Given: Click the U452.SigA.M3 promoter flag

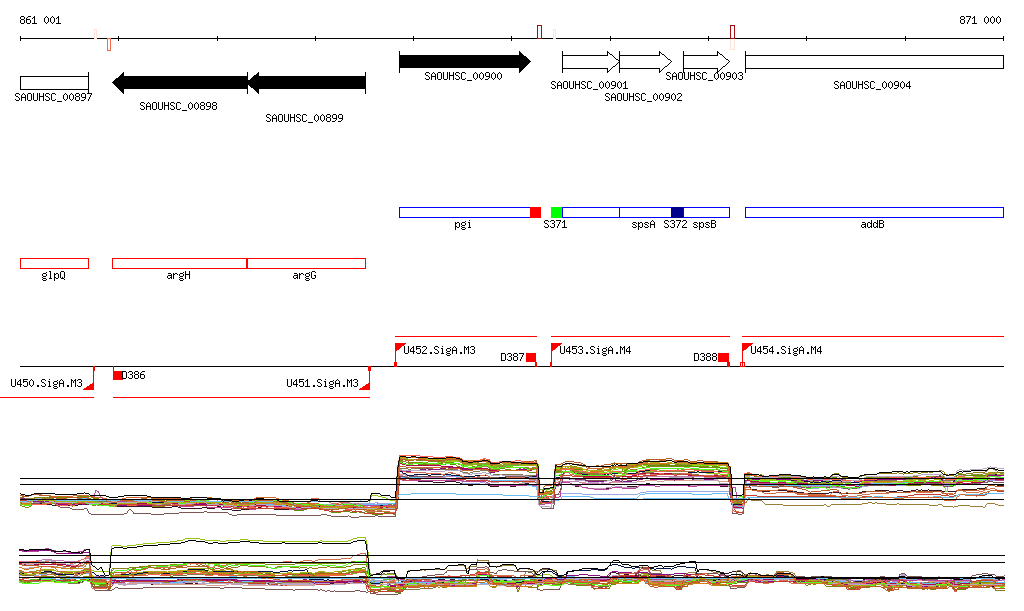Looking at the screenshot, I should (400, 349).
